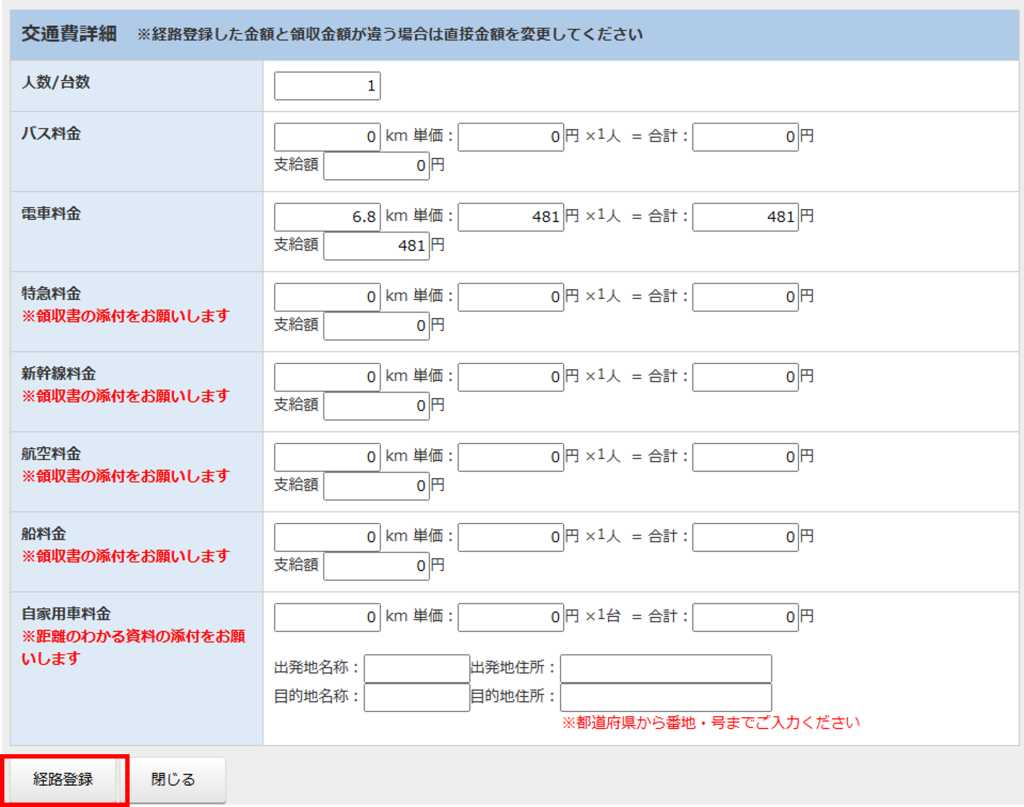Click the 航空料金 km distance field
Image resolution: width=1024 pixels, height=807 pixels.
(x=327, y=457)
